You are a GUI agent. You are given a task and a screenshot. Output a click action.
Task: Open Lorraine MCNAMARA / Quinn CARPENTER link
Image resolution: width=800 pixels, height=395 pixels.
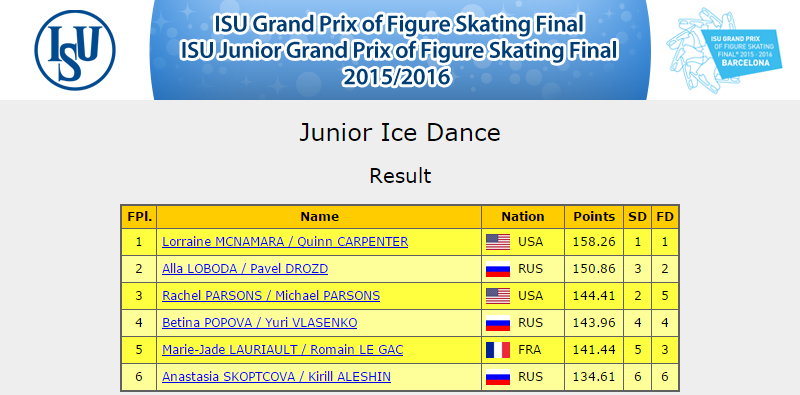pos(285,241)
